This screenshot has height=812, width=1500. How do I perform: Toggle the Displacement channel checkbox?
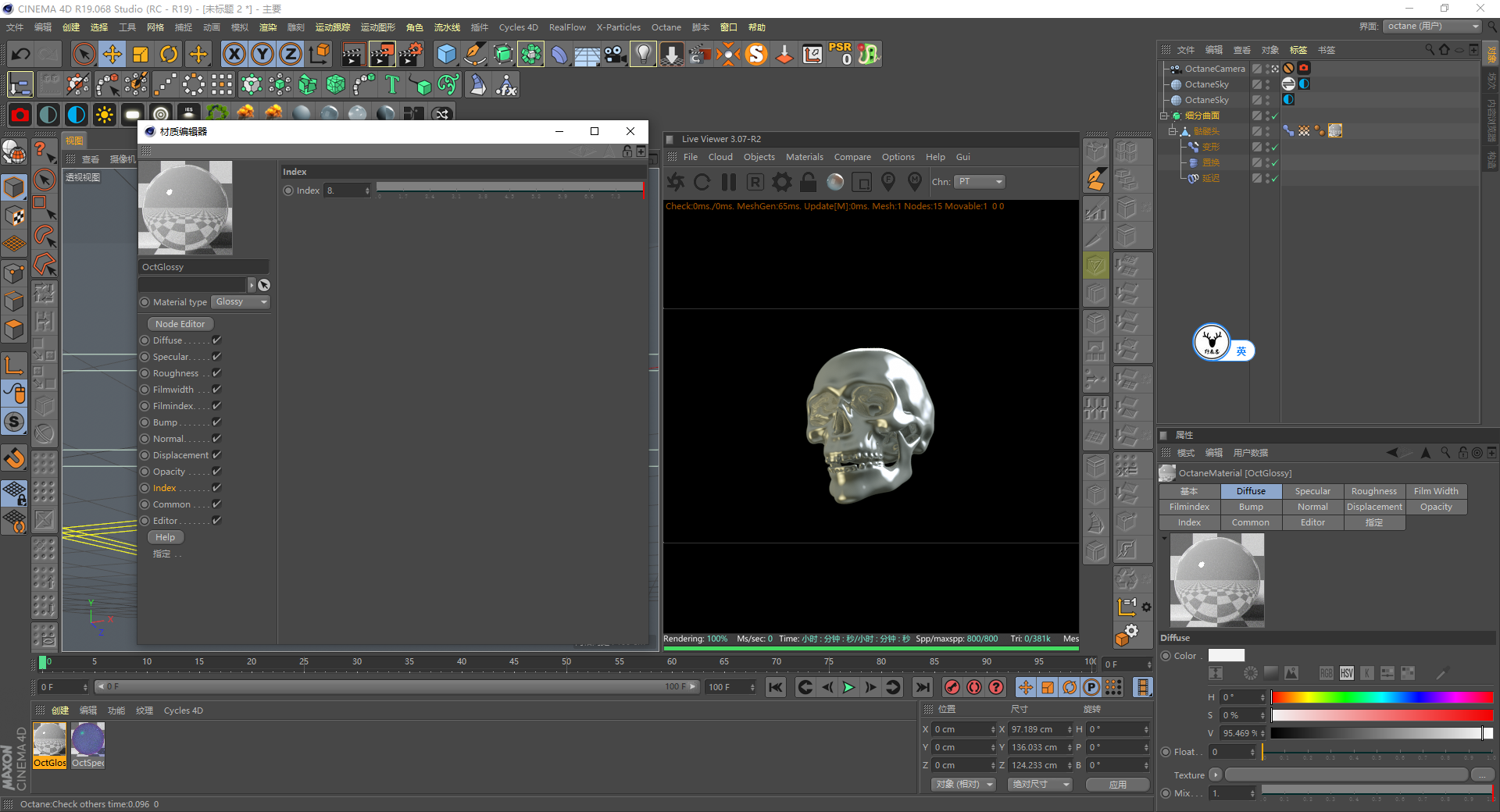(216, 455)
